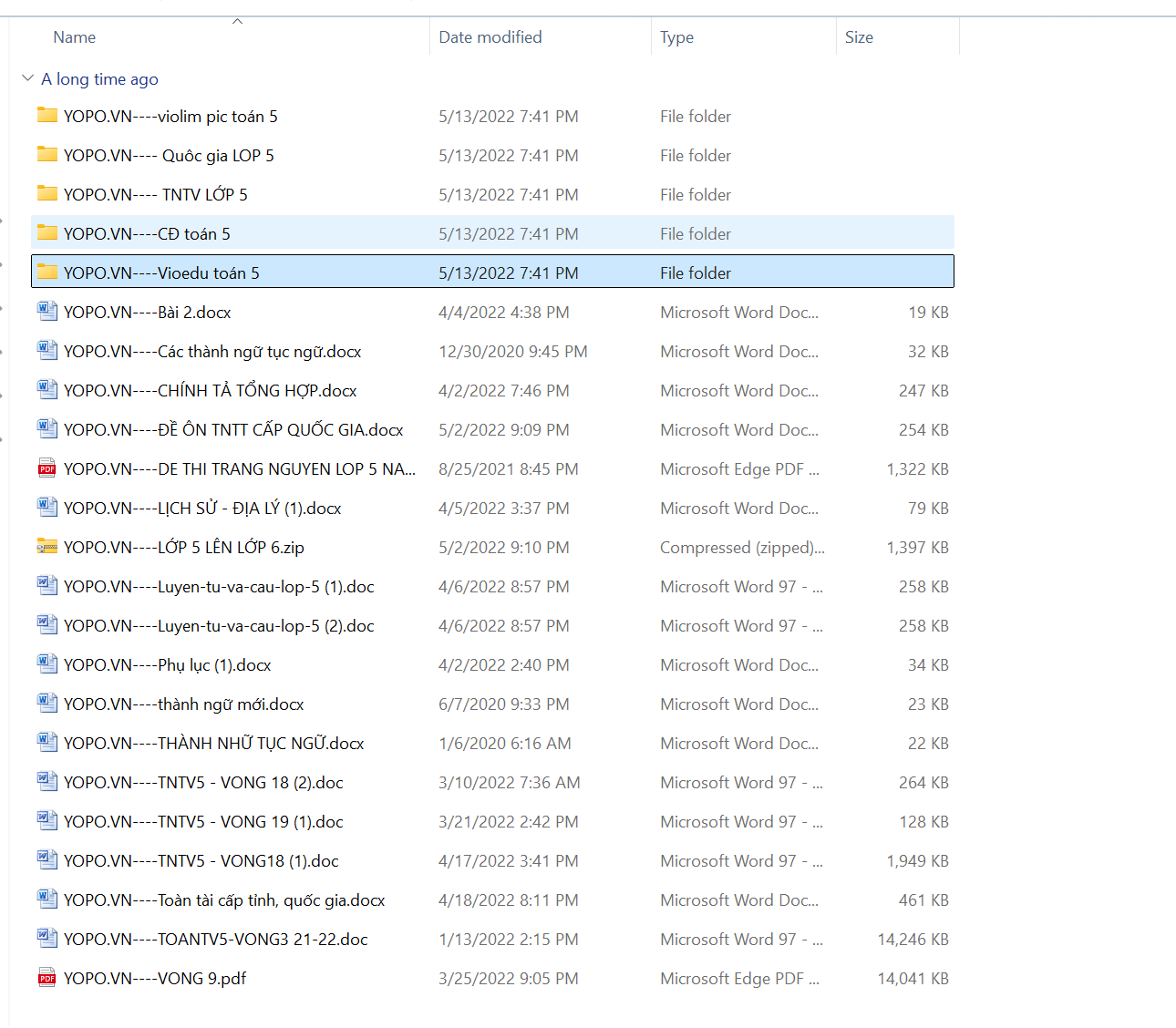Click the date 12/30/2020 9:45 PM
The image size is (1176, 1028).
[513, 352]
